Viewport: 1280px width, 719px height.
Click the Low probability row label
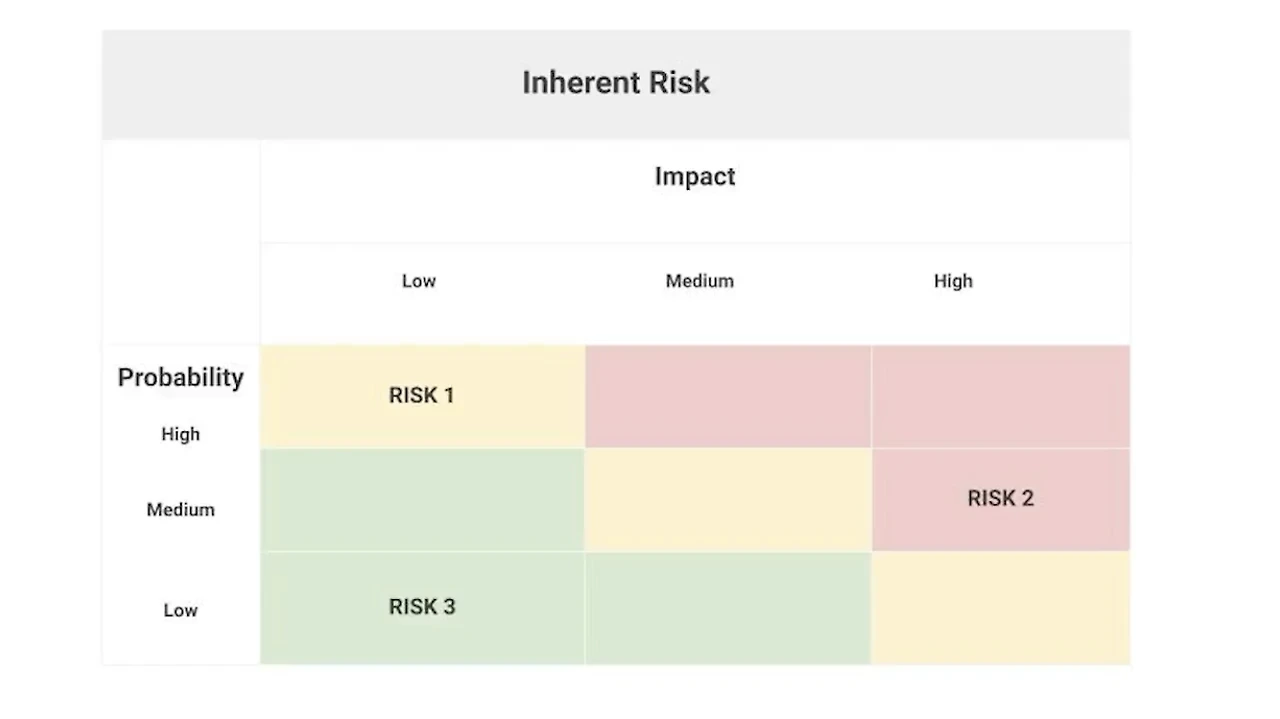[181, 610]
